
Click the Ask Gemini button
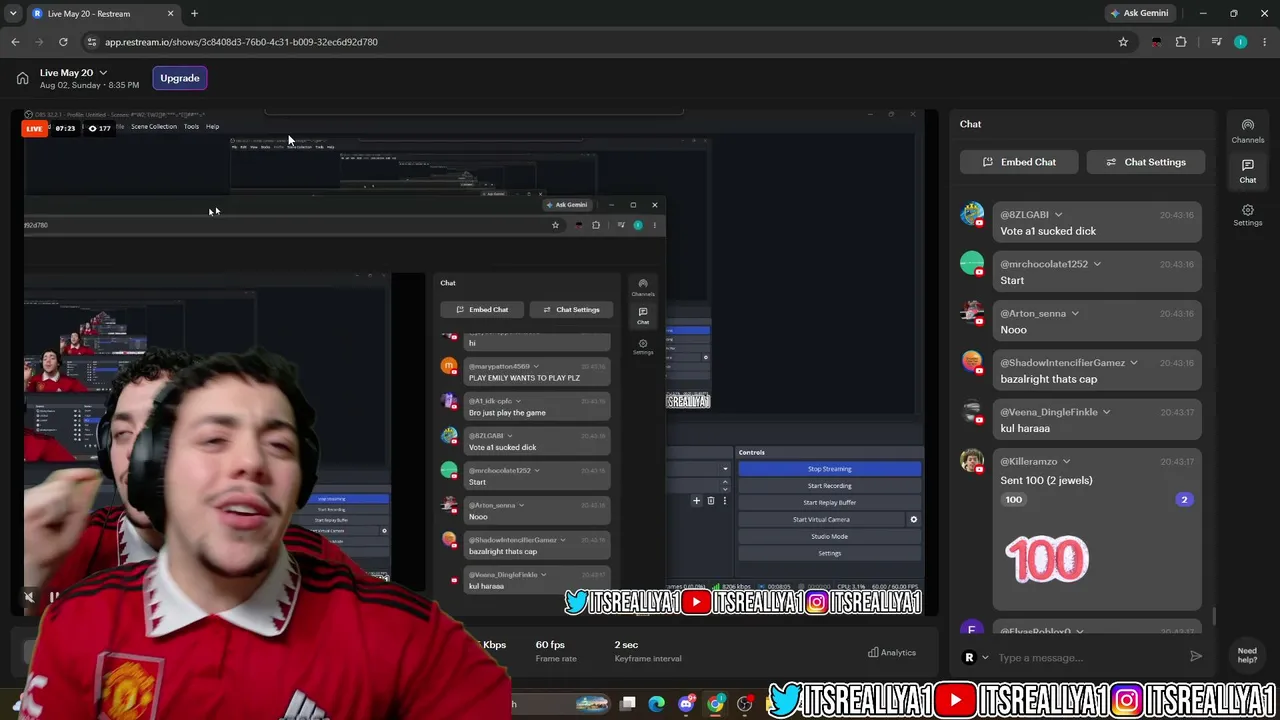tap(1139, 13)
